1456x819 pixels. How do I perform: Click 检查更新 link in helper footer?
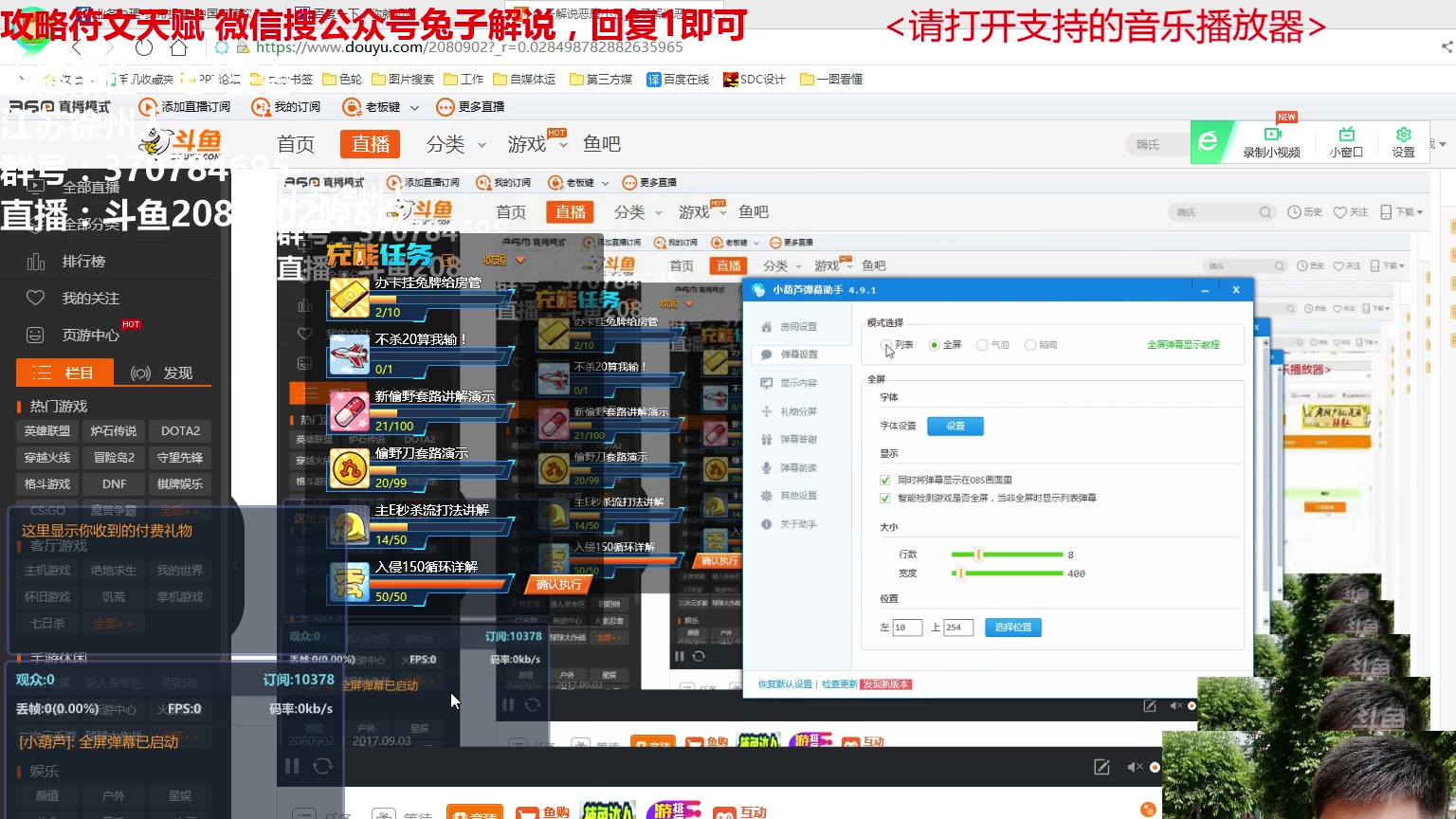(x=839, y=684)
